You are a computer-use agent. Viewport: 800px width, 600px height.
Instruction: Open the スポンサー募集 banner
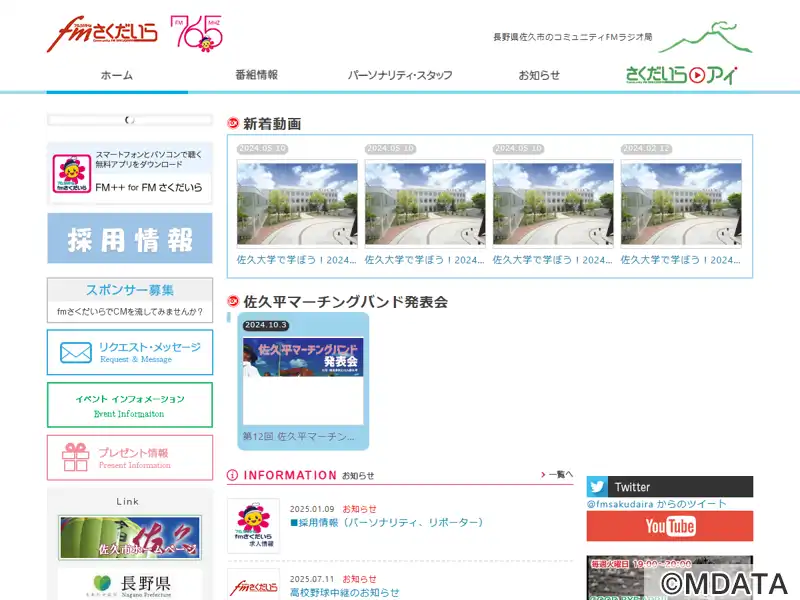click(130, 300)
